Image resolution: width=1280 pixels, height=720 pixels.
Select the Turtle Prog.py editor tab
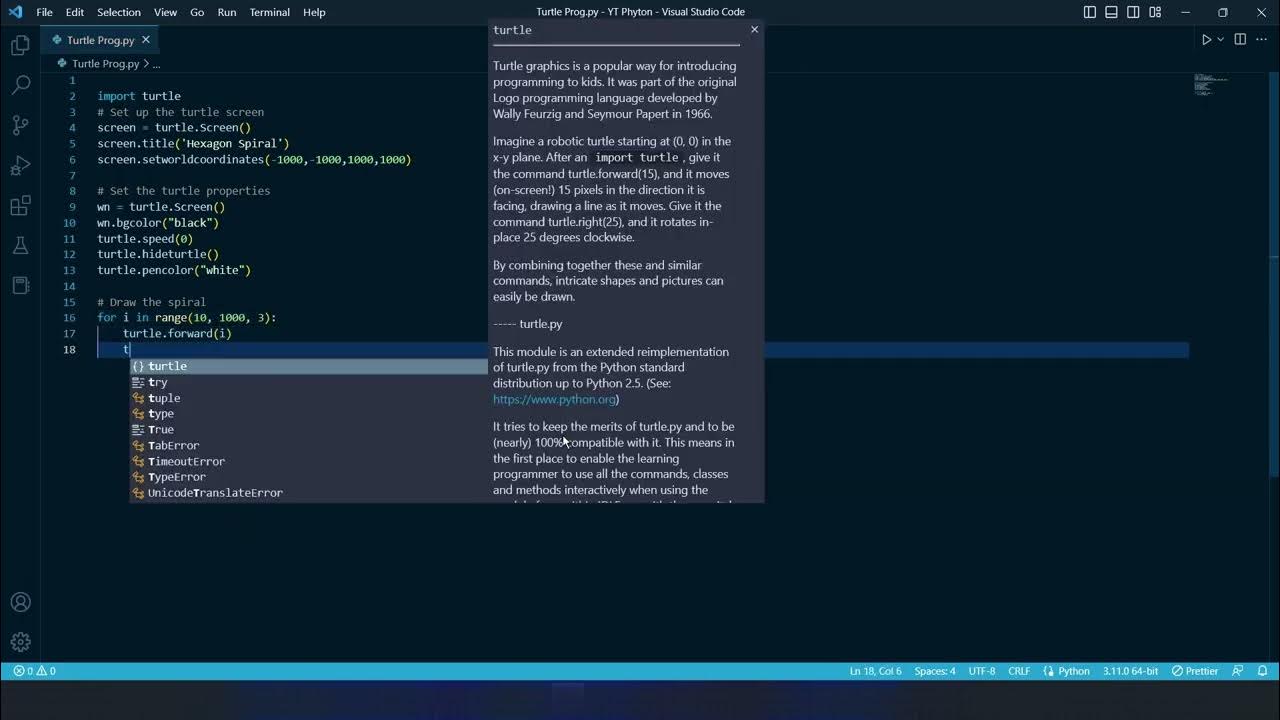[x=100, y=40]
